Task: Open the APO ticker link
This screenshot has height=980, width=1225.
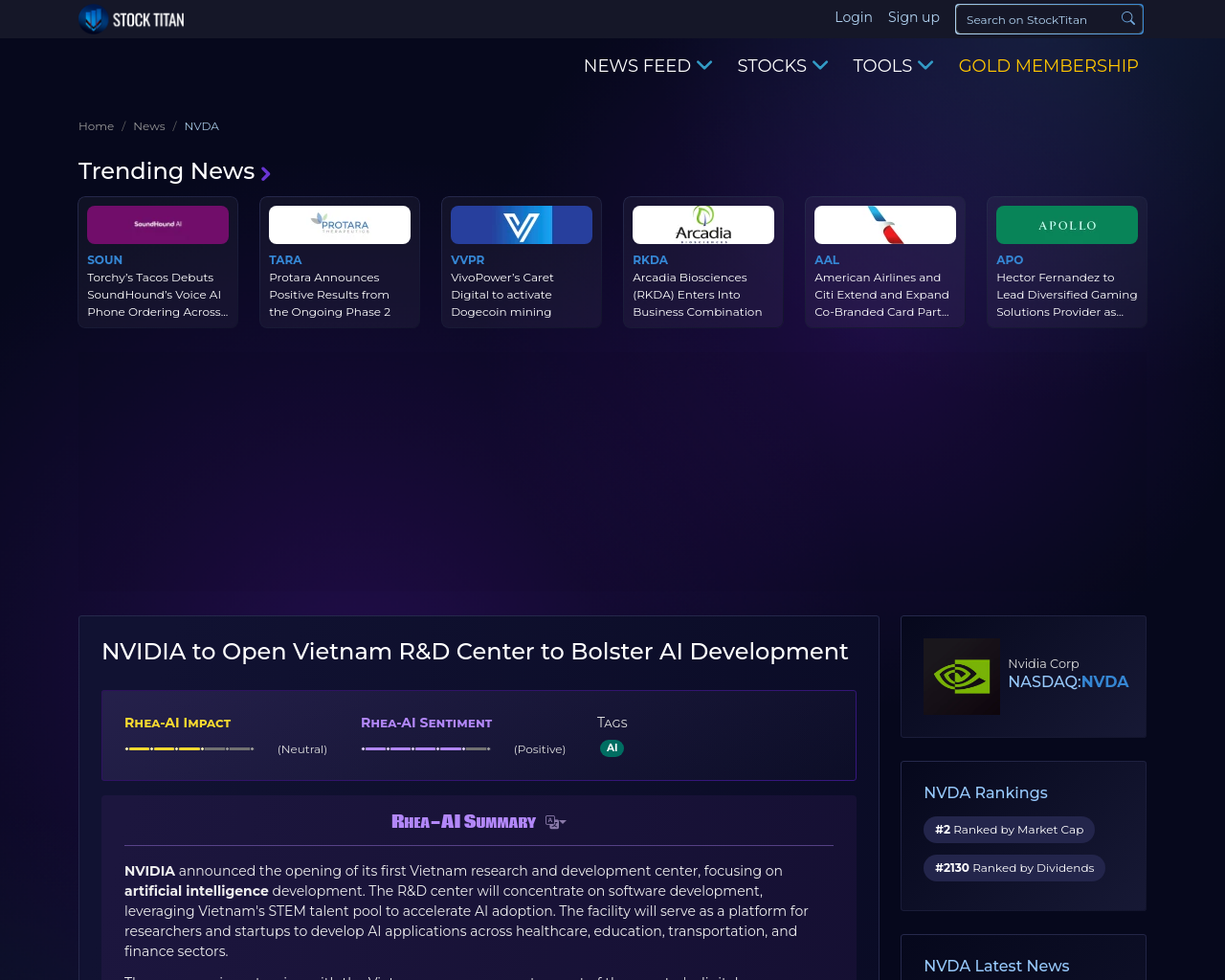Action: coord(1010,259)
